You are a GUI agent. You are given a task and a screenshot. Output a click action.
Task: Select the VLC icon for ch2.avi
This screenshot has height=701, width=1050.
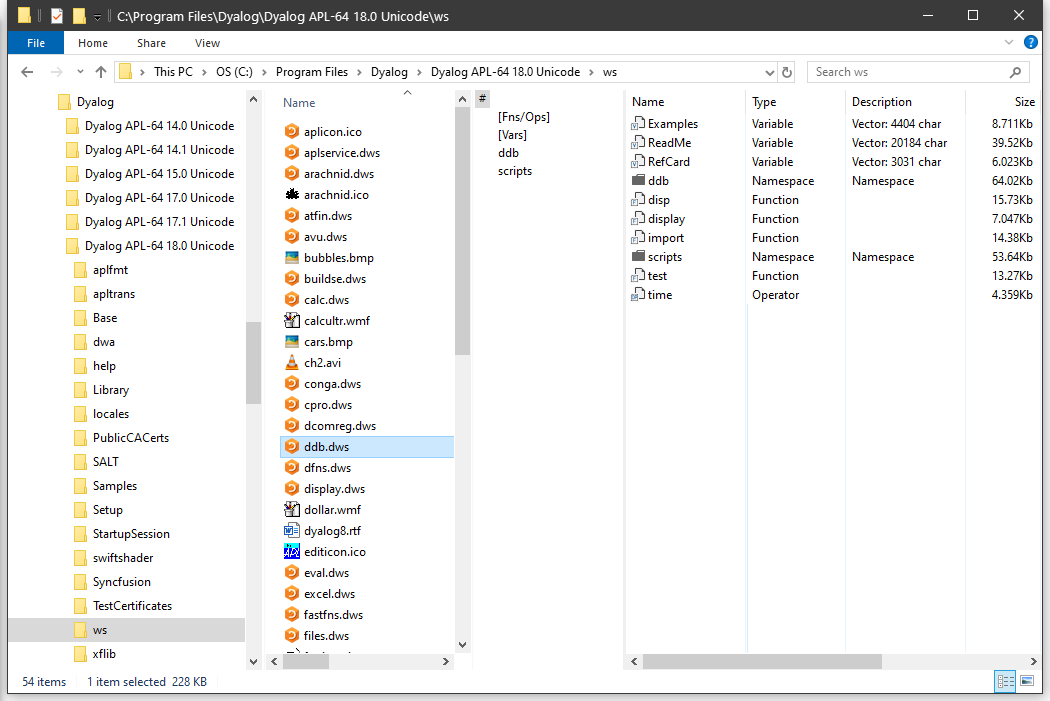tap(292, 363)
